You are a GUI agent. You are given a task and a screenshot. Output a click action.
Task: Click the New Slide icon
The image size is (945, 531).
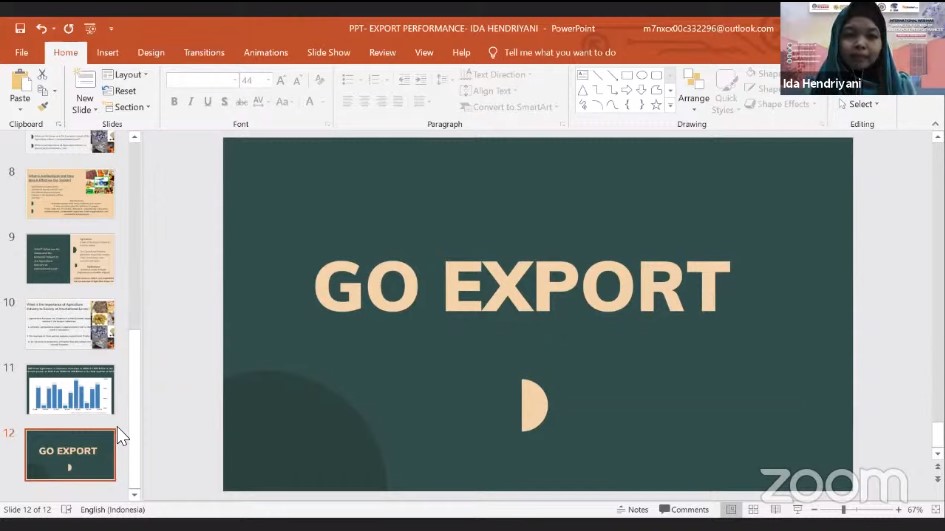84,81
